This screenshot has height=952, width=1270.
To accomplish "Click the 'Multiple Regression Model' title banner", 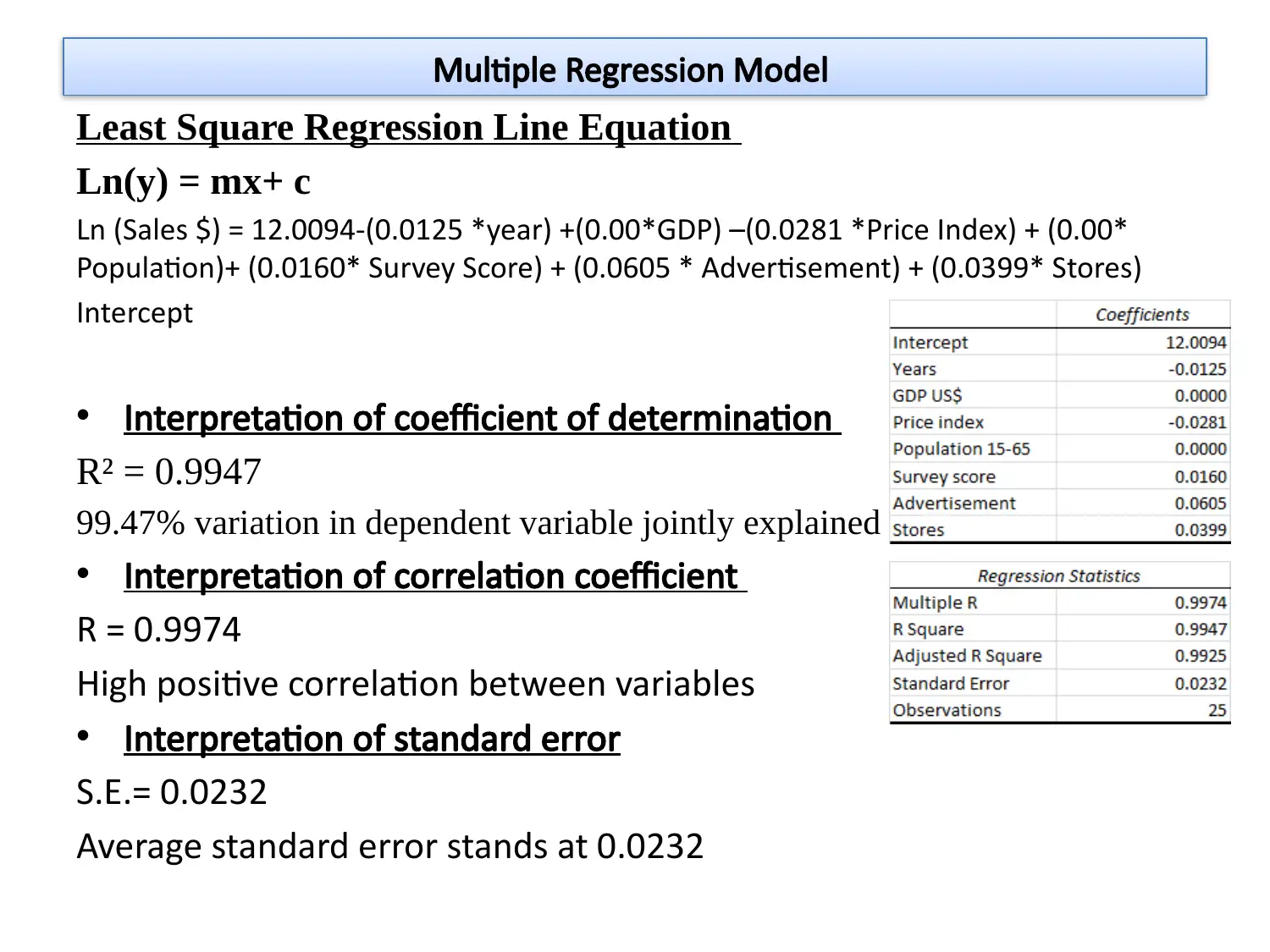I will 634,67.
